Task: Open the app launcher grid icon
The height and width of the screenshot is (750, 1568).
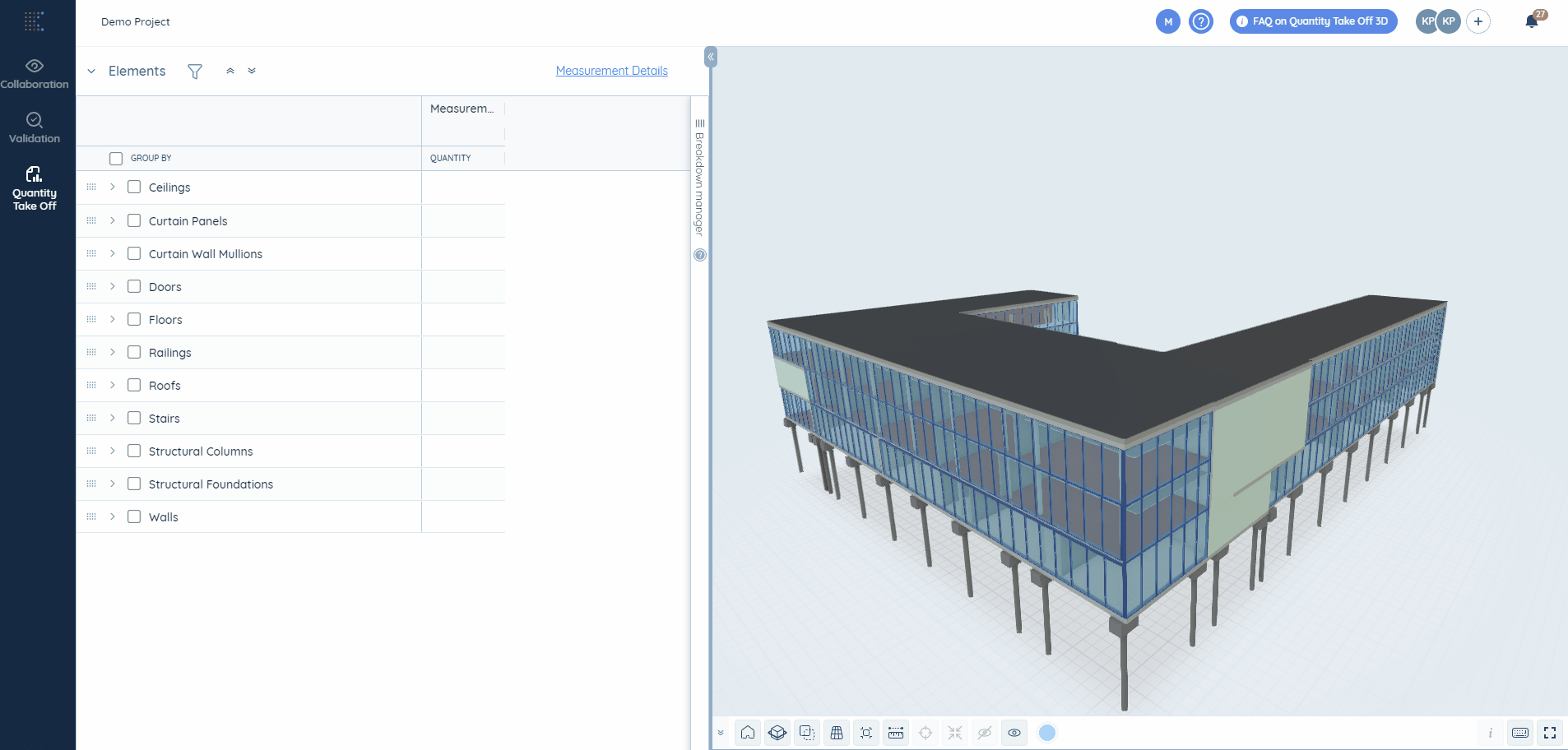Action: coord(34,21)
